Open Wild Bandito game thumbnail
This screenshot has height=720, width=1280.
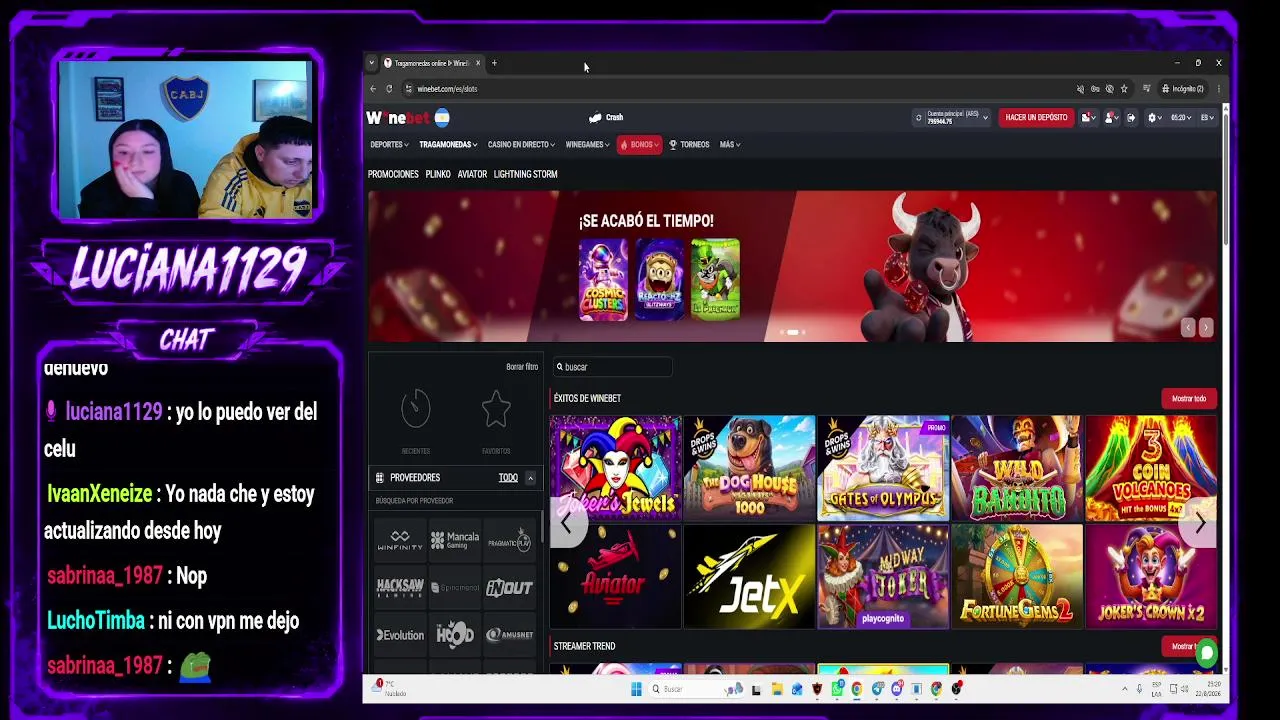click(1017, 468)
